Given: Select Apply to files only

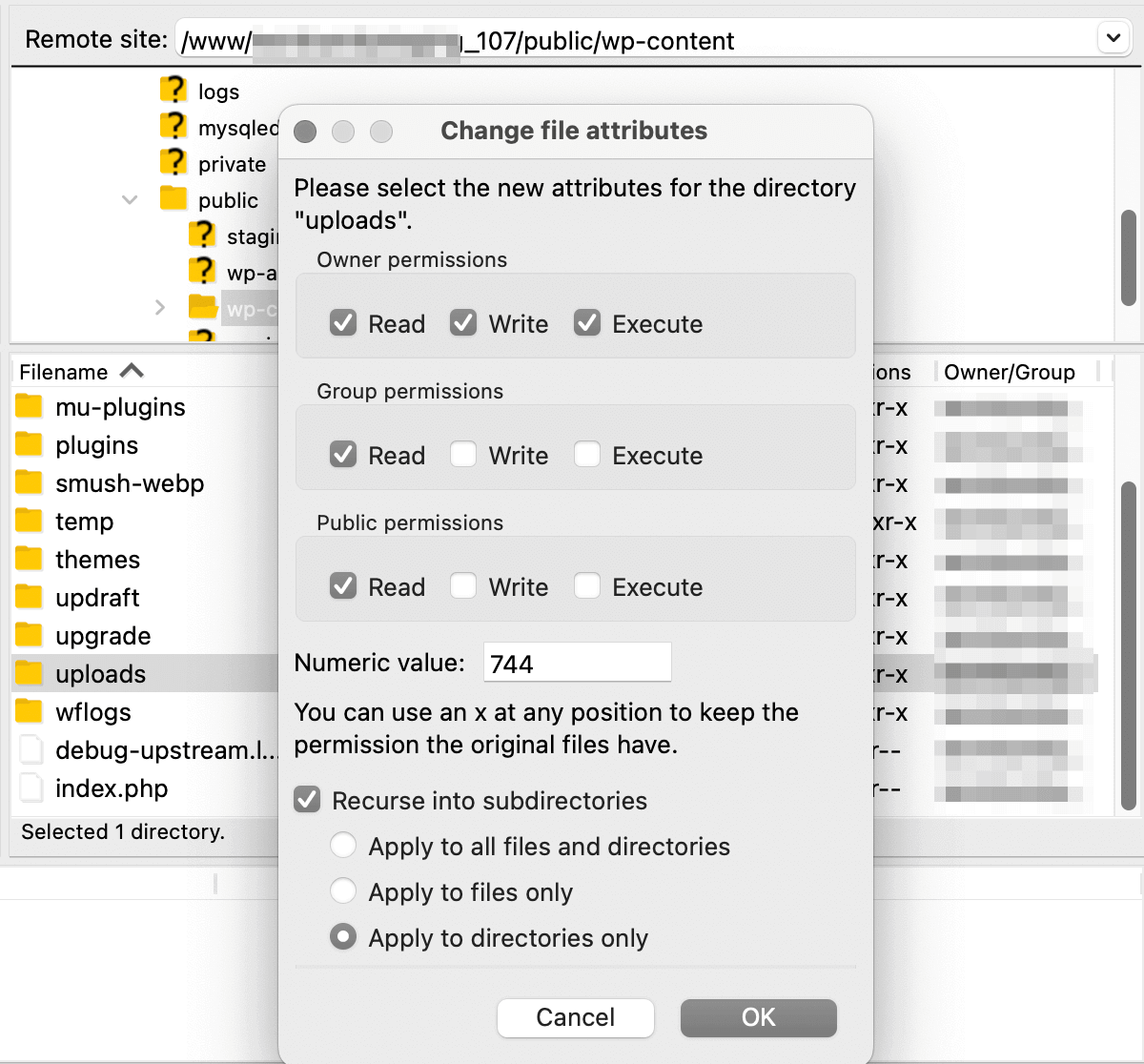Looking at the screenshot, I should [343, 890].
